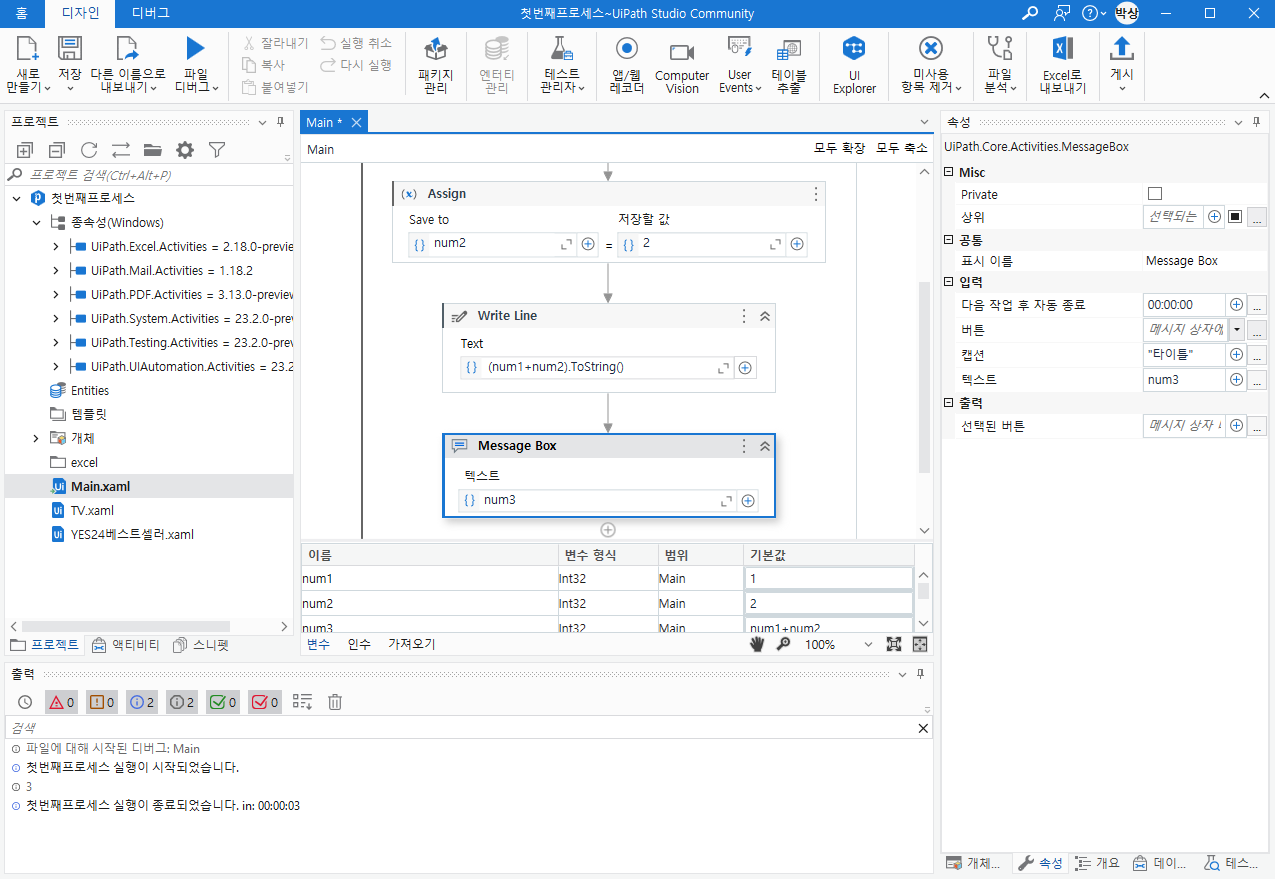
Task: Collapse the Message Box activity
Action: [x=765, y=446]
